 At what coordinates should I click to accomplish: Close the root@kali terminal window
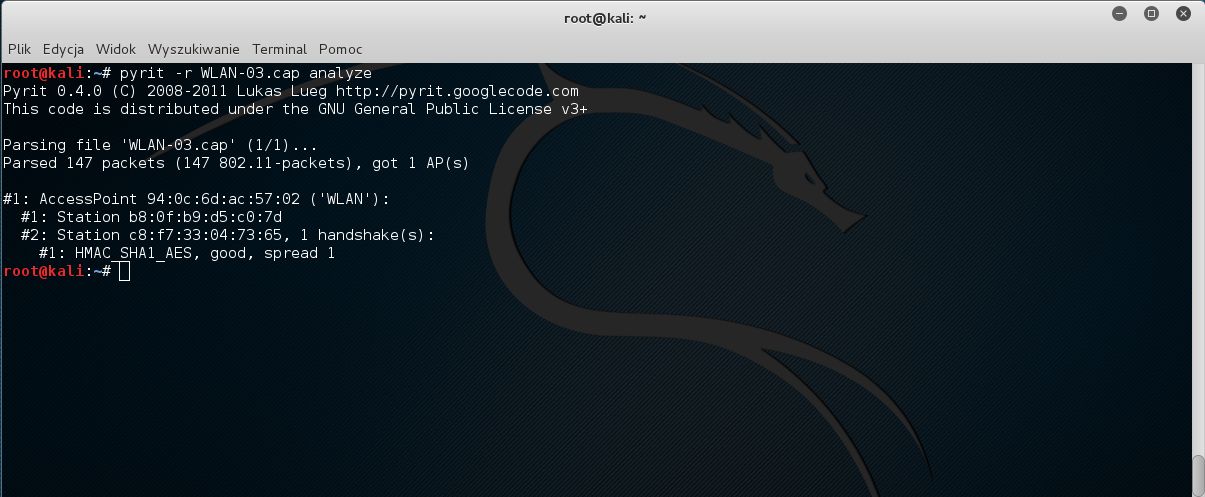click(1183, 14)
